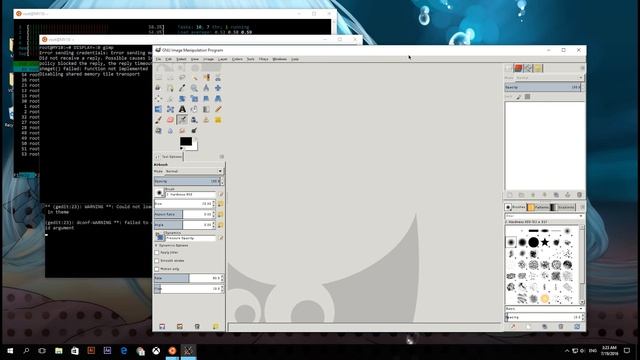Select the Scale tool

point(194,98)
